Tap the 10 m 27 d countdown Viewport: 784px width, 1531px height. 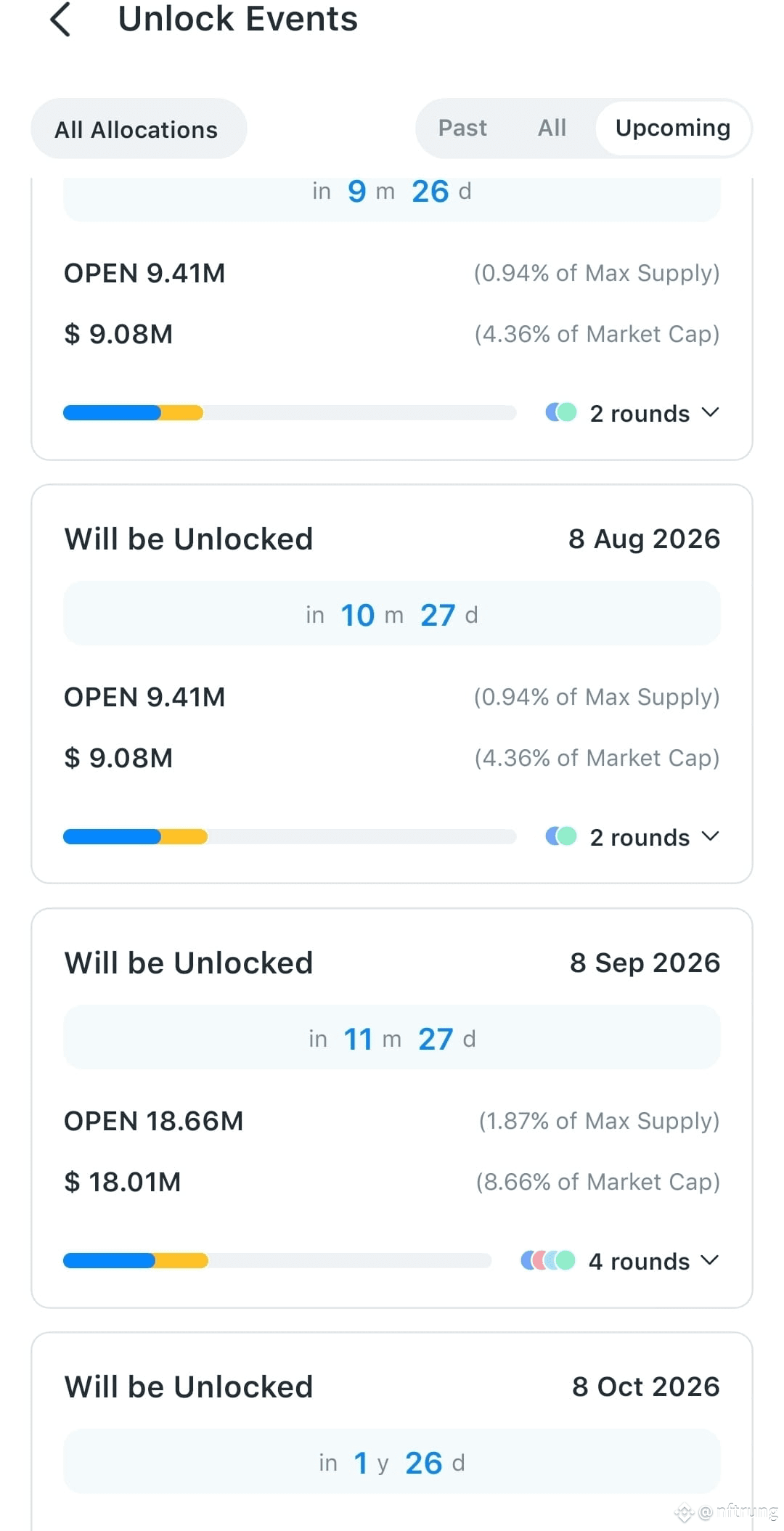pyautogui.click(x=392, y=614)
